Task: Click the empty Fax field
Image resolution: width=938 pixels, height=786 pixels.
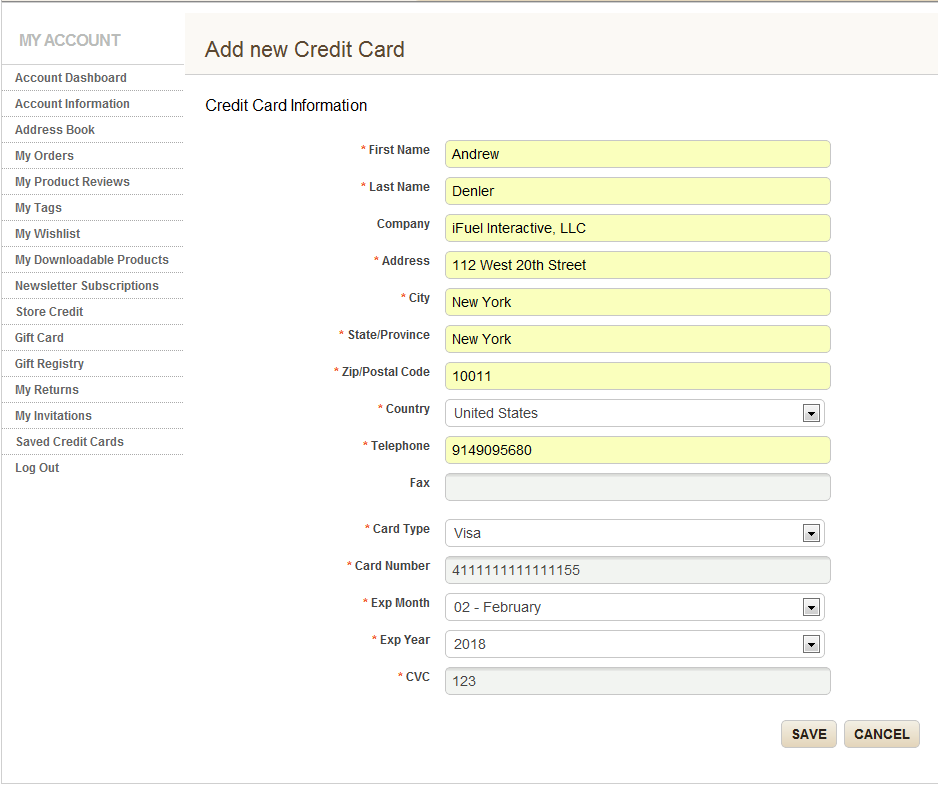Action: coord(638,488)
